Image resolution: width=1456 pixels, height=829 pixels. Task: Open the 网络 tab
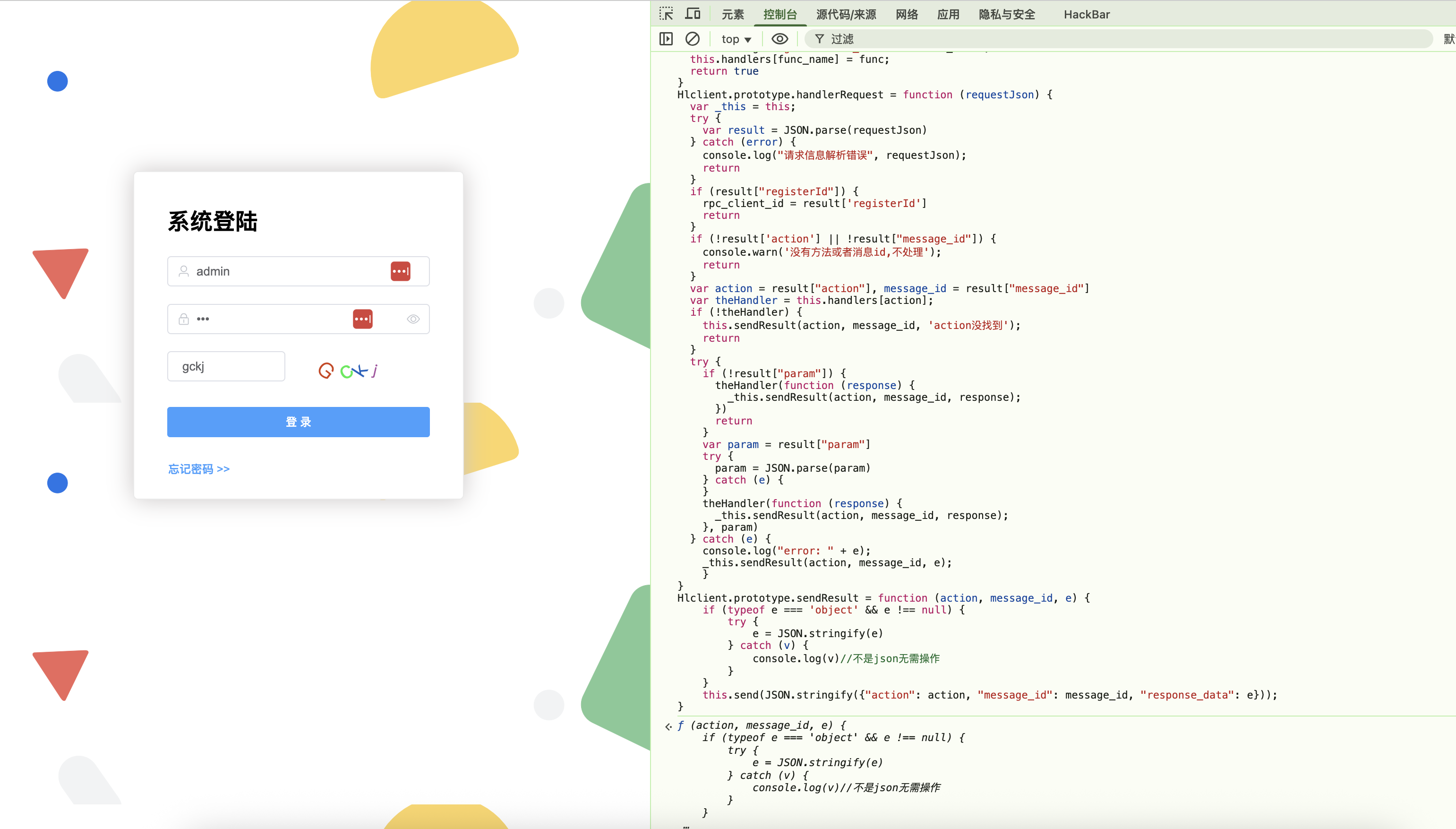(907, 14)
